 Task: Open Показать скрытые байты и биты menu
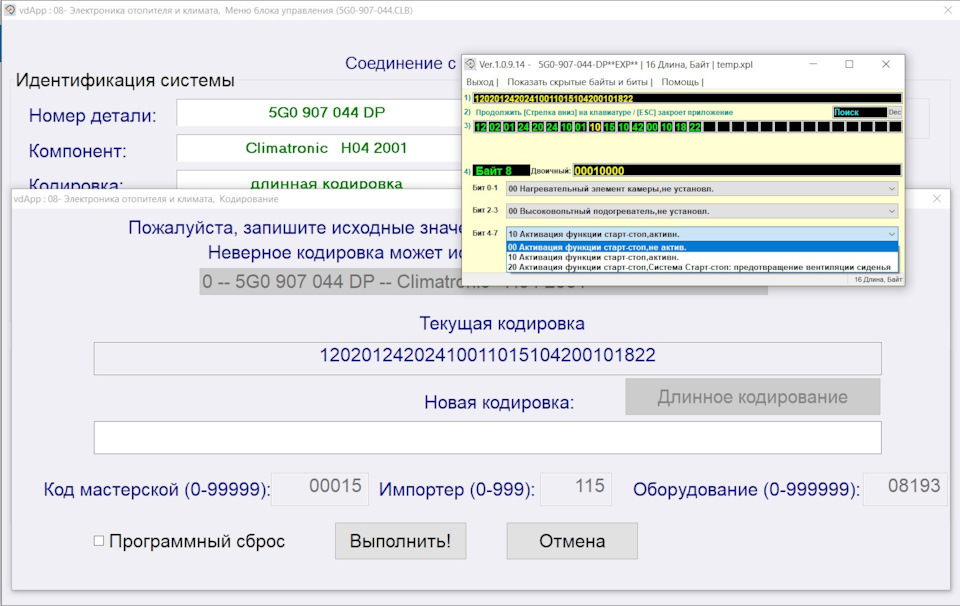577,82
